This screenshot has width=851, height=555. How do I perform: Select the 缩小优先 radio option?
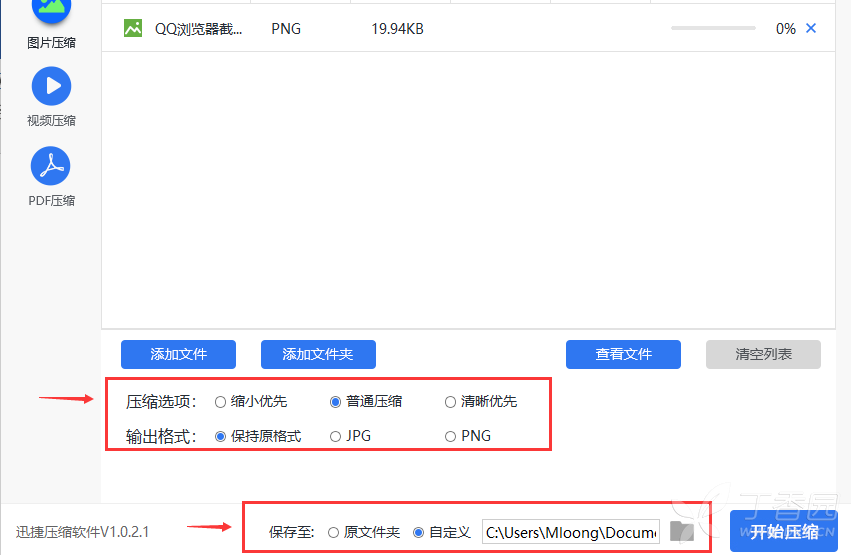coord(220,402)
